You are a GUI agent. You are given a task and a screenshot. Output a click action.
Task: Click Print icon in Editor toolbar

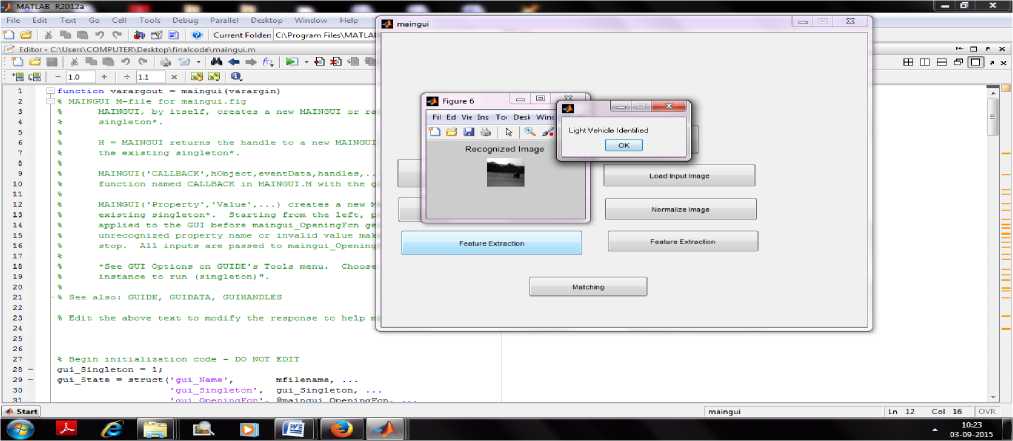166,62
